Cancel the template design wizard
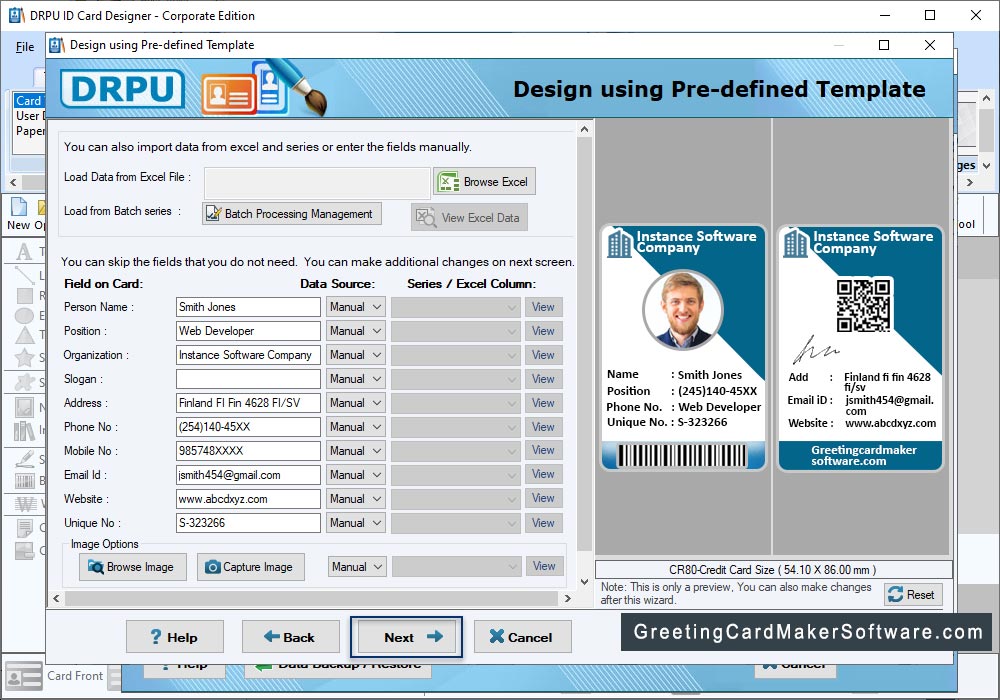The height and width of the screenshot is (700, 1000). (x=522, y=637)
